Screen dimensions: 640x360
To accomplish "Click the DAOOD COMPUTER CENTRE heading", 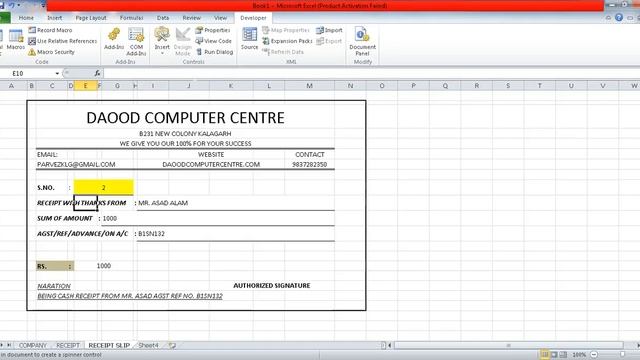I will (x=185, y=118).
